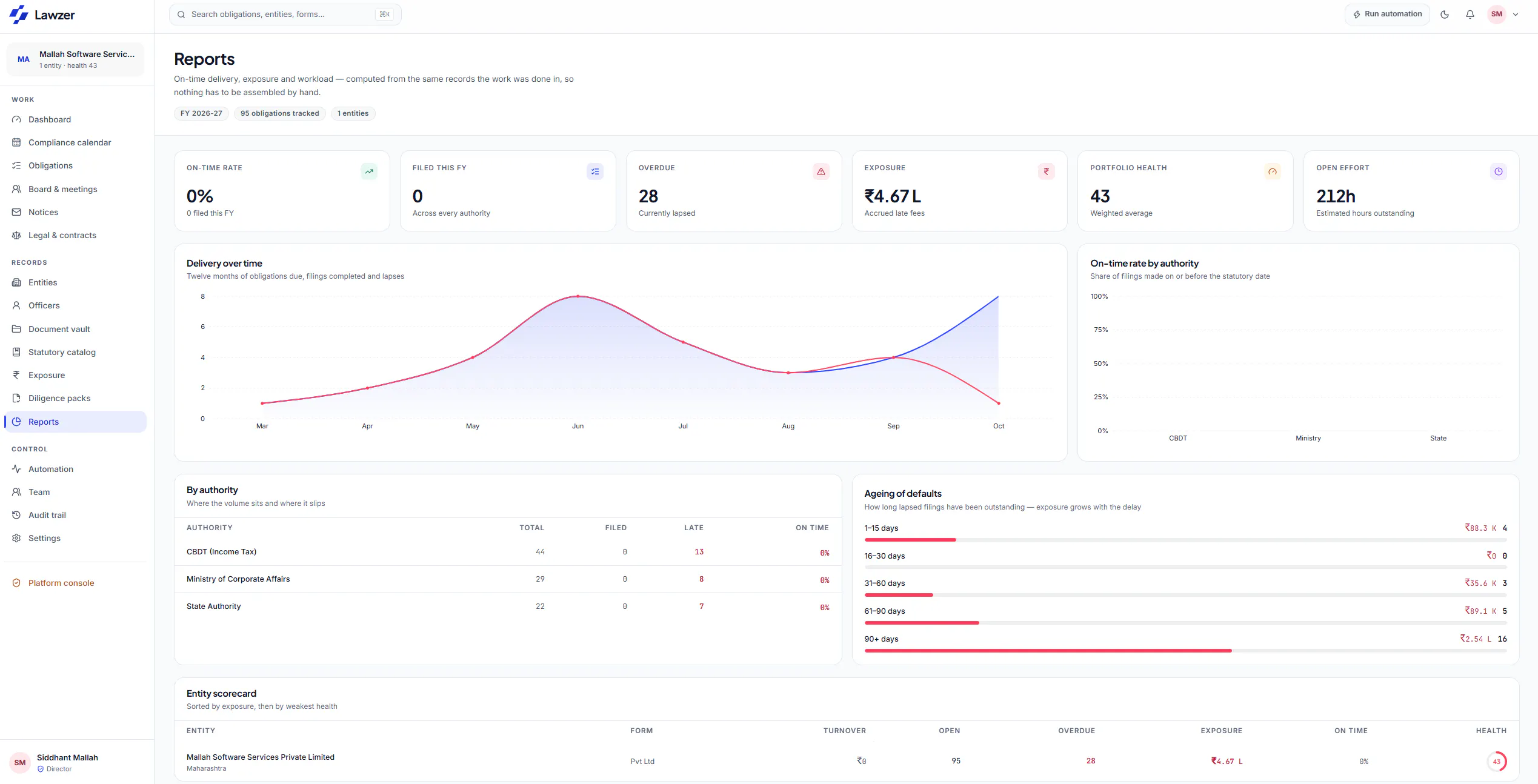Viewport: 1538px width, 784px height.
Task: Click On-time rate trend icon
Action: coord(369,171)
